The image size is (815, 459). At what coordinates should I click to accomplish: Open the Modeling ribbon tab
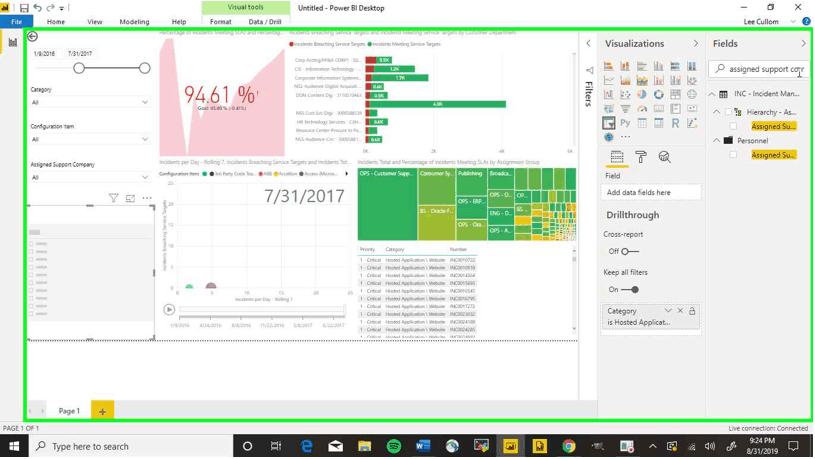coord(134,21)
